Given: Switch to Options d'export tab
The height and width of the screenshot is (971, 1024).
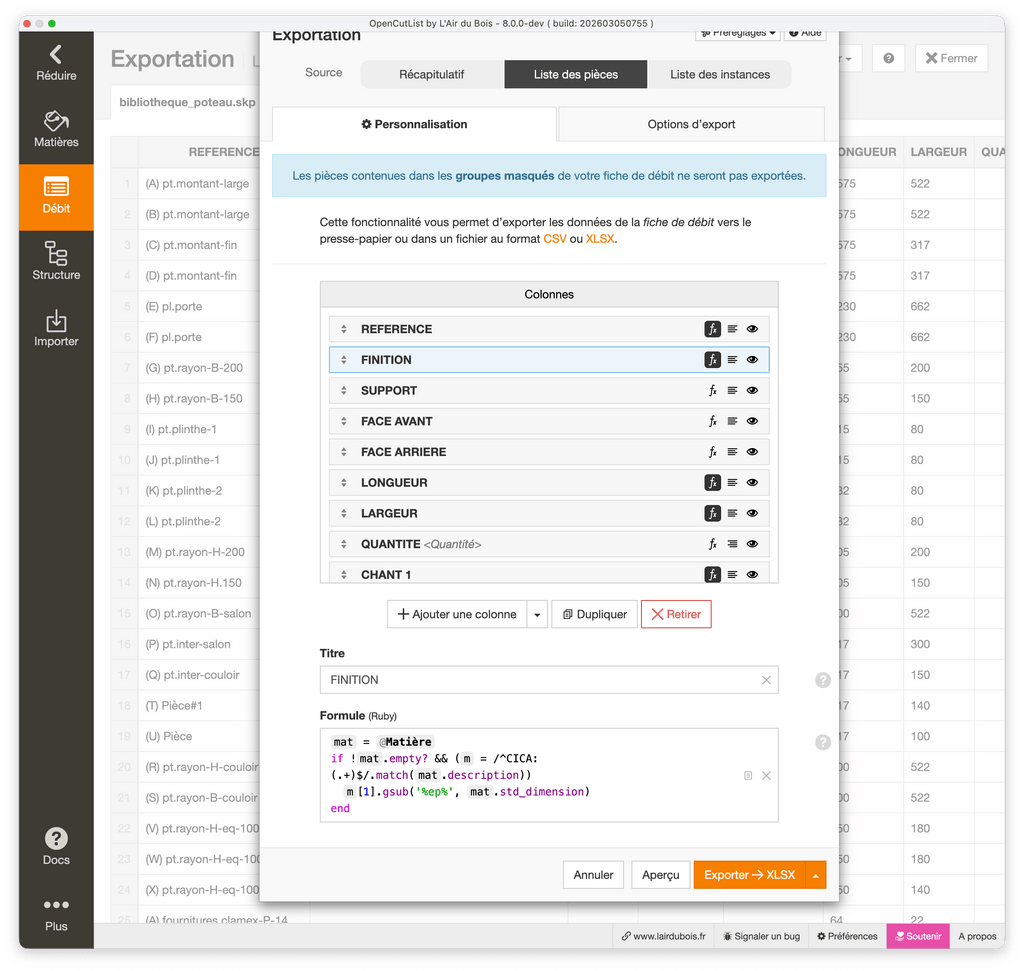Looking at the screenshot, I should [691, 124].
